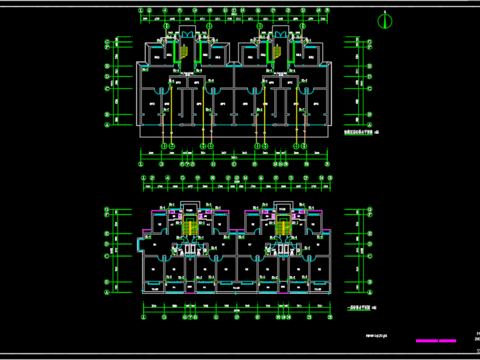480x360 pixels.
Task: Click the underlined title label of lower plan
Action: point(359,308)
